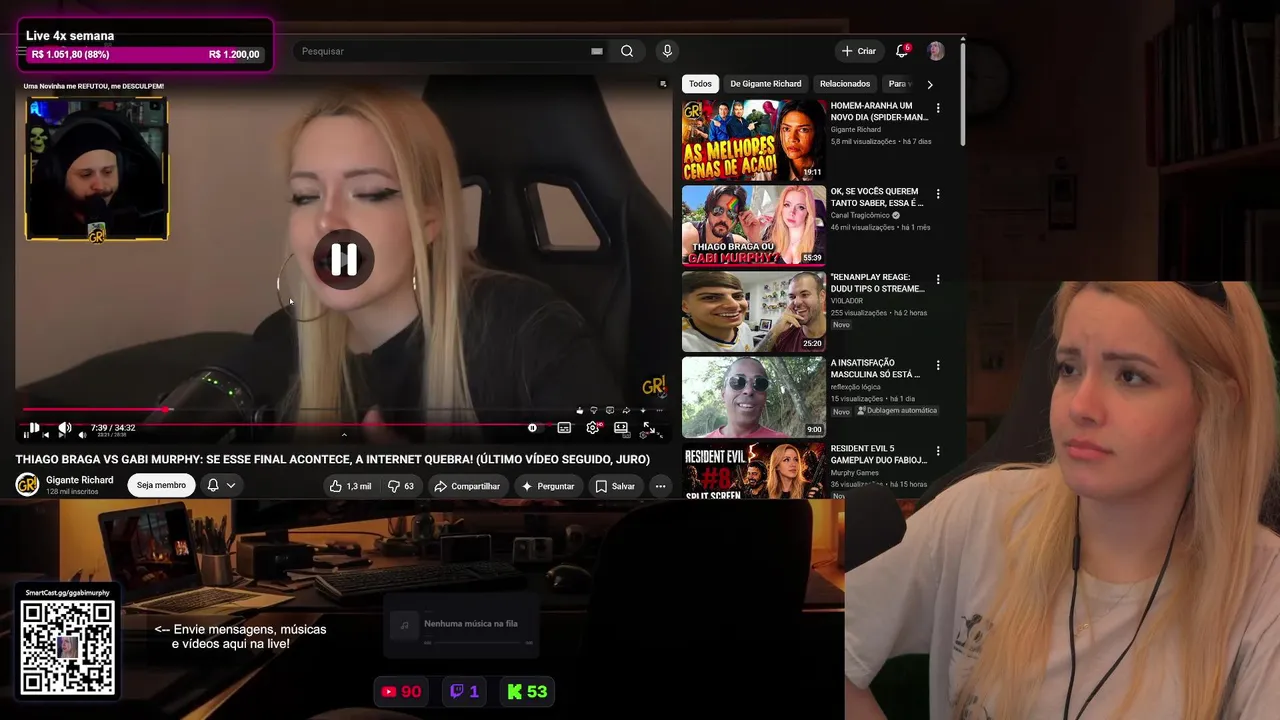Click the large pause overlay on video

tap(344, 260)
